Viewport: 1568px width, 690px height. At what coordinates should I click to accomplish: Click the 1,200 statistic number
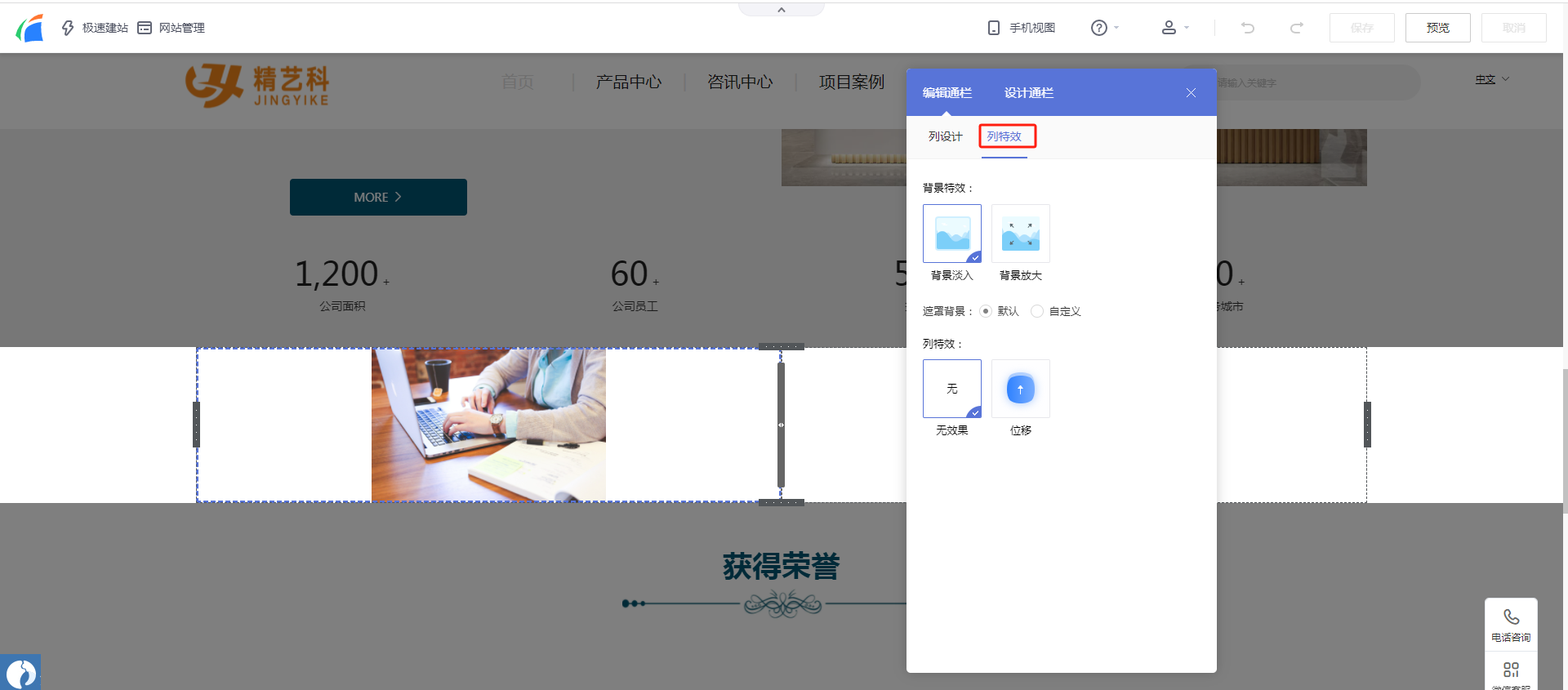[x=336, y=274]
